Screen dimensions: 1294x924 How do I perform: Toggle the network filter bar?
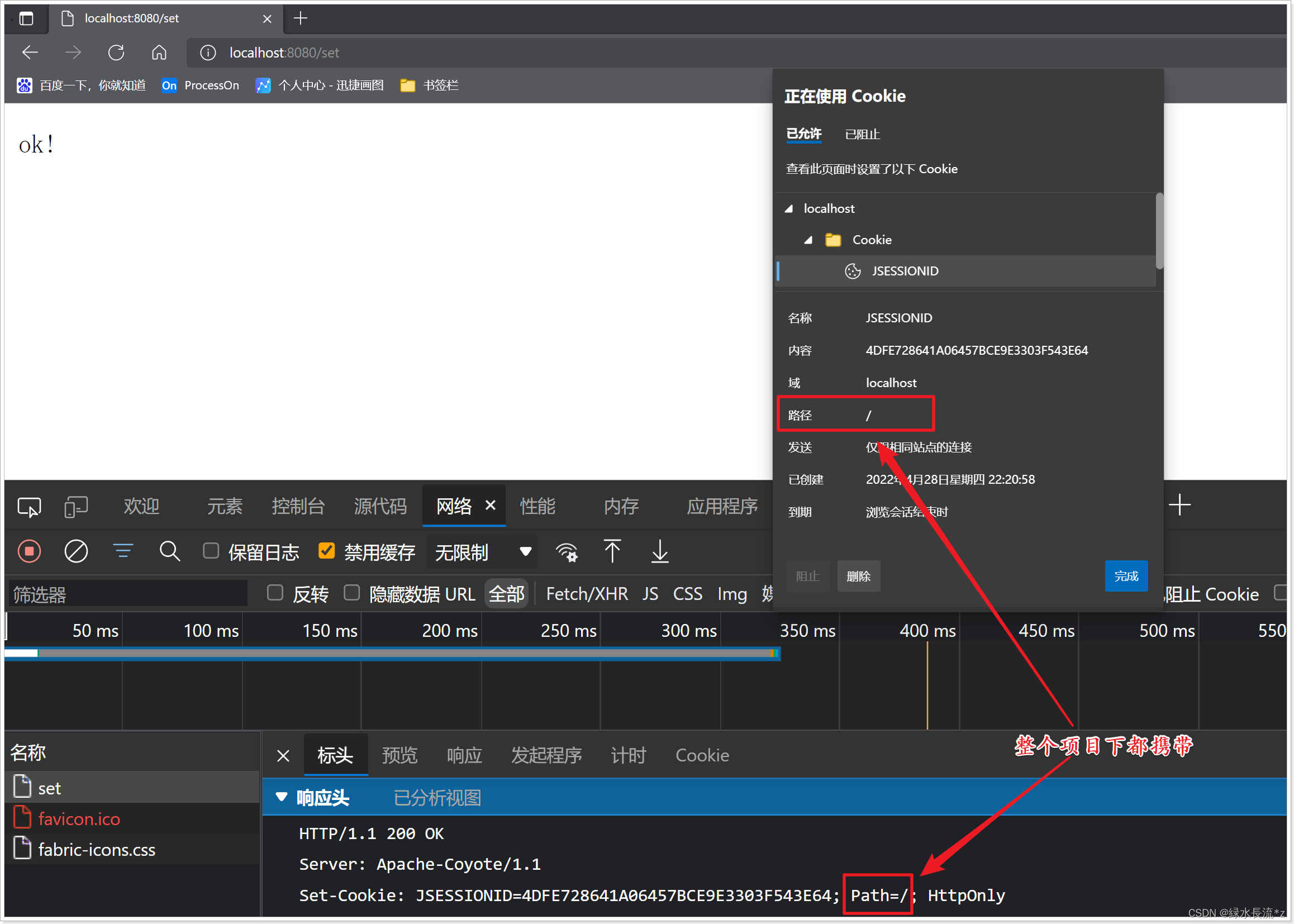pyautogui.click(x=123, y=551)
